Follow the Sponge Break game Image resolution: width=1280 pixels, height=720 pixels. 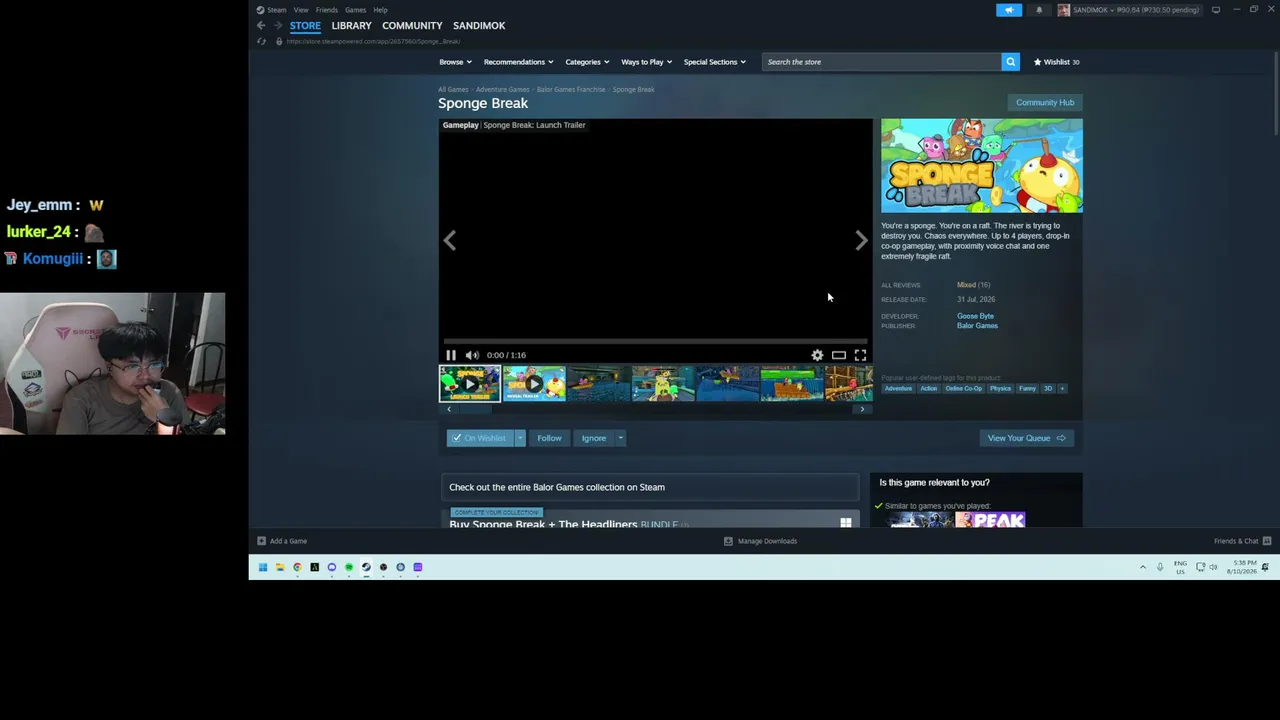click(549, 438)
